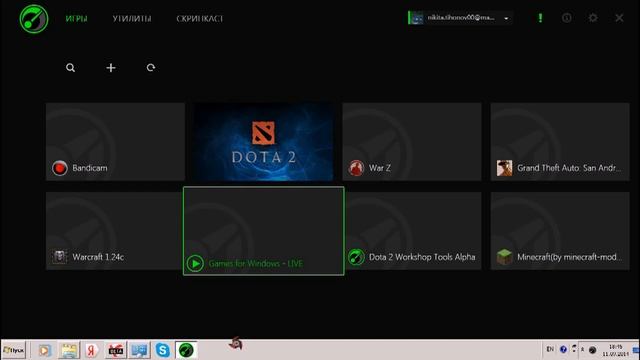
Task: Click the War Z label
Action: coord(380,168)
